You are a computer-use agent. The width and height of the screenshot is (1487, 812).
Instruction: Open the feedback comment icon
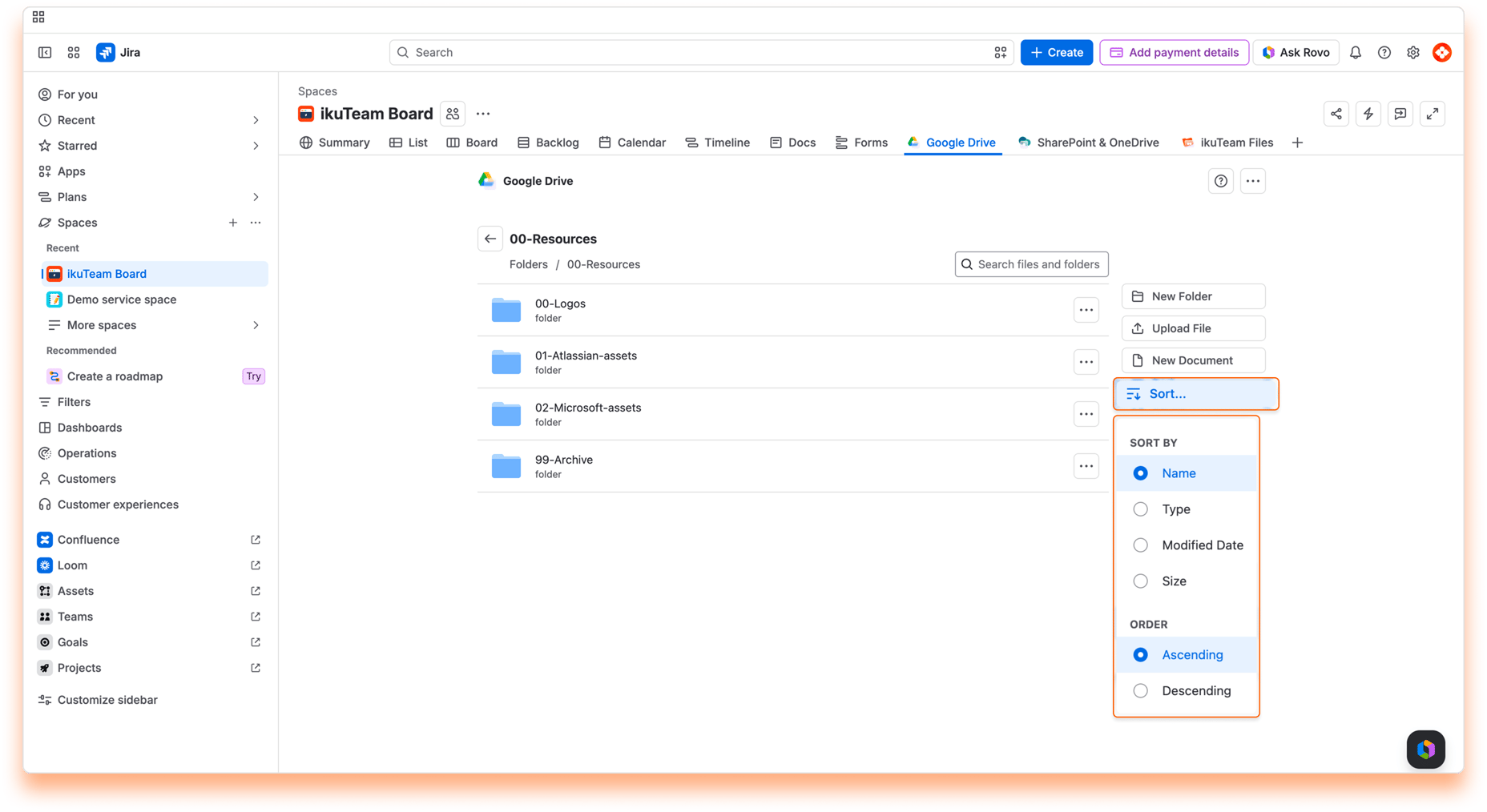tap(1400, 114)
